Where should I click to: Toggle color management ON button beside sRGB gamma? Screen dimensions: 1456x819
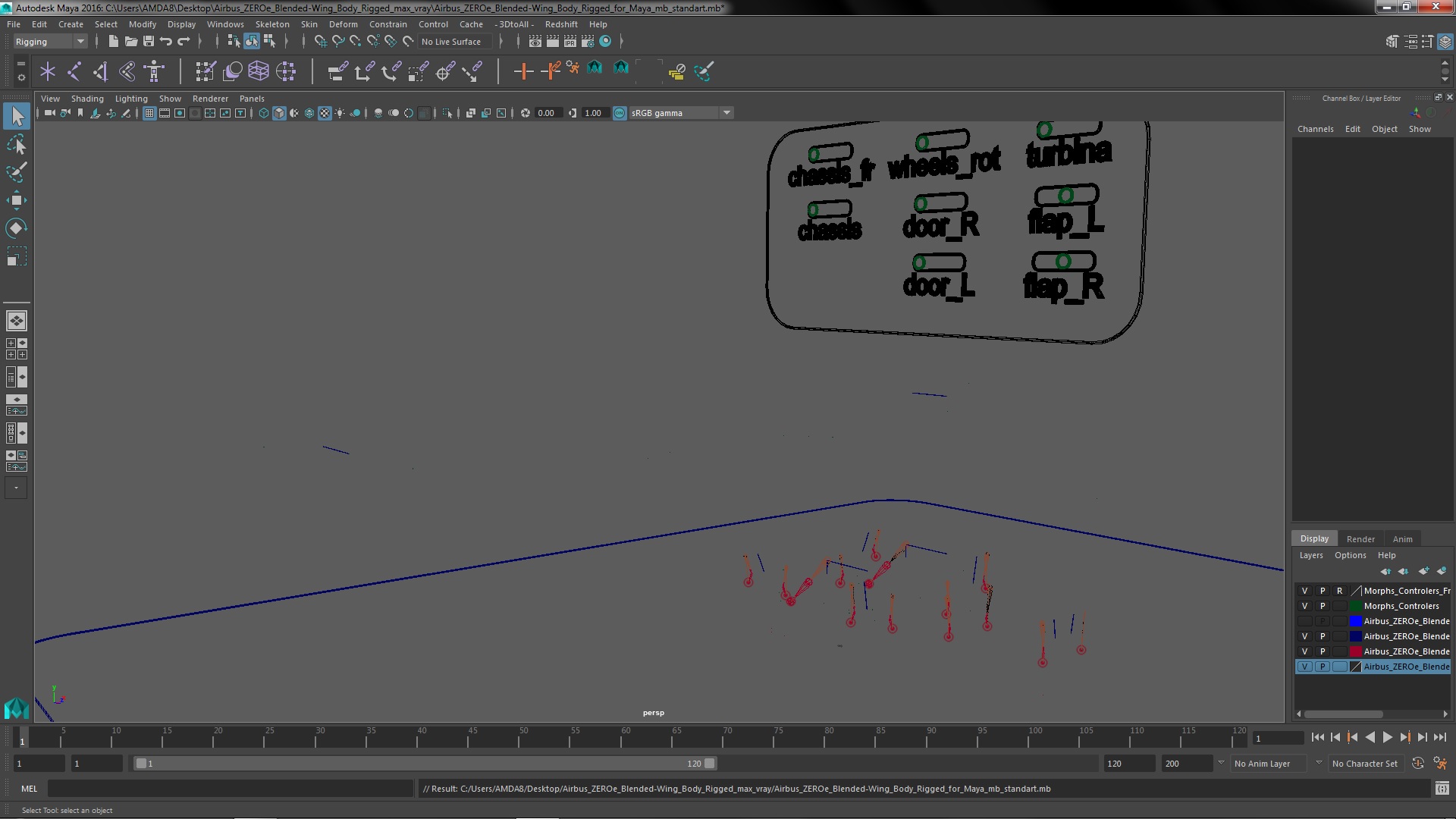pyautogui.click(x=620, y=113)
